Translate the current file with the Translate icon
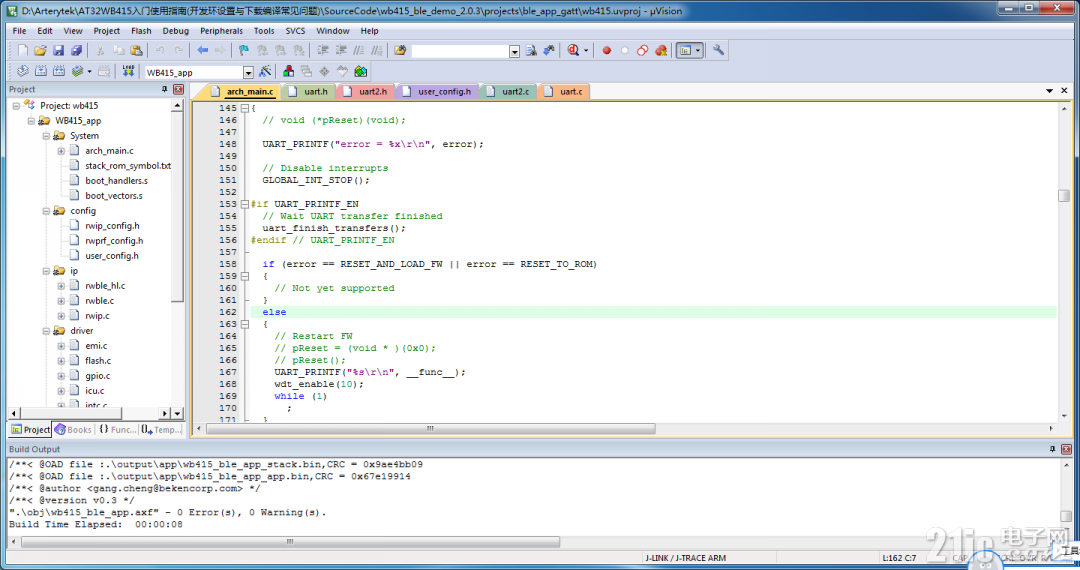The height and width of the screenshot is (570, 1080). [23, 71]
